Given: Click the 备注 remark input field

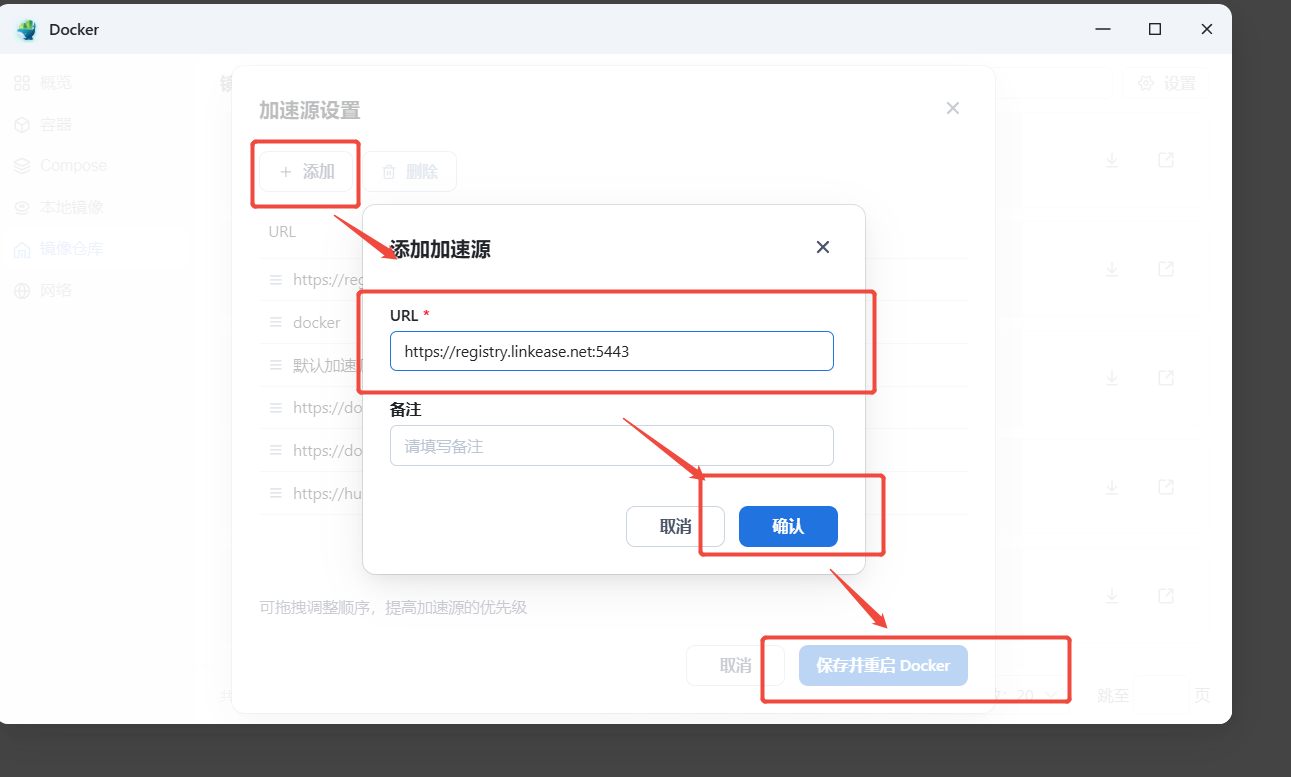Looking at the screenshot, I should pos(611,446).
